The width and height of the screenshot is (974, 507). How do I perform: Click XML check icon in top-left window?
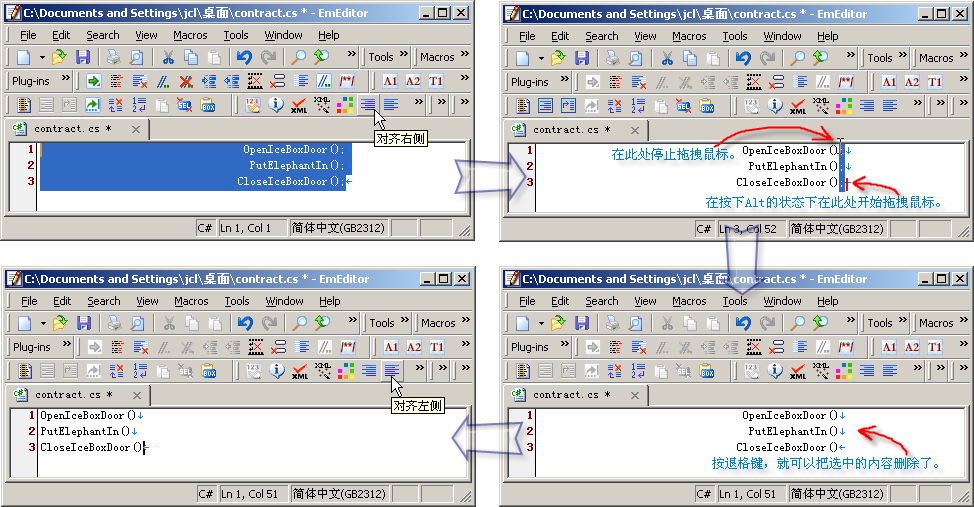tap(299, 105)
